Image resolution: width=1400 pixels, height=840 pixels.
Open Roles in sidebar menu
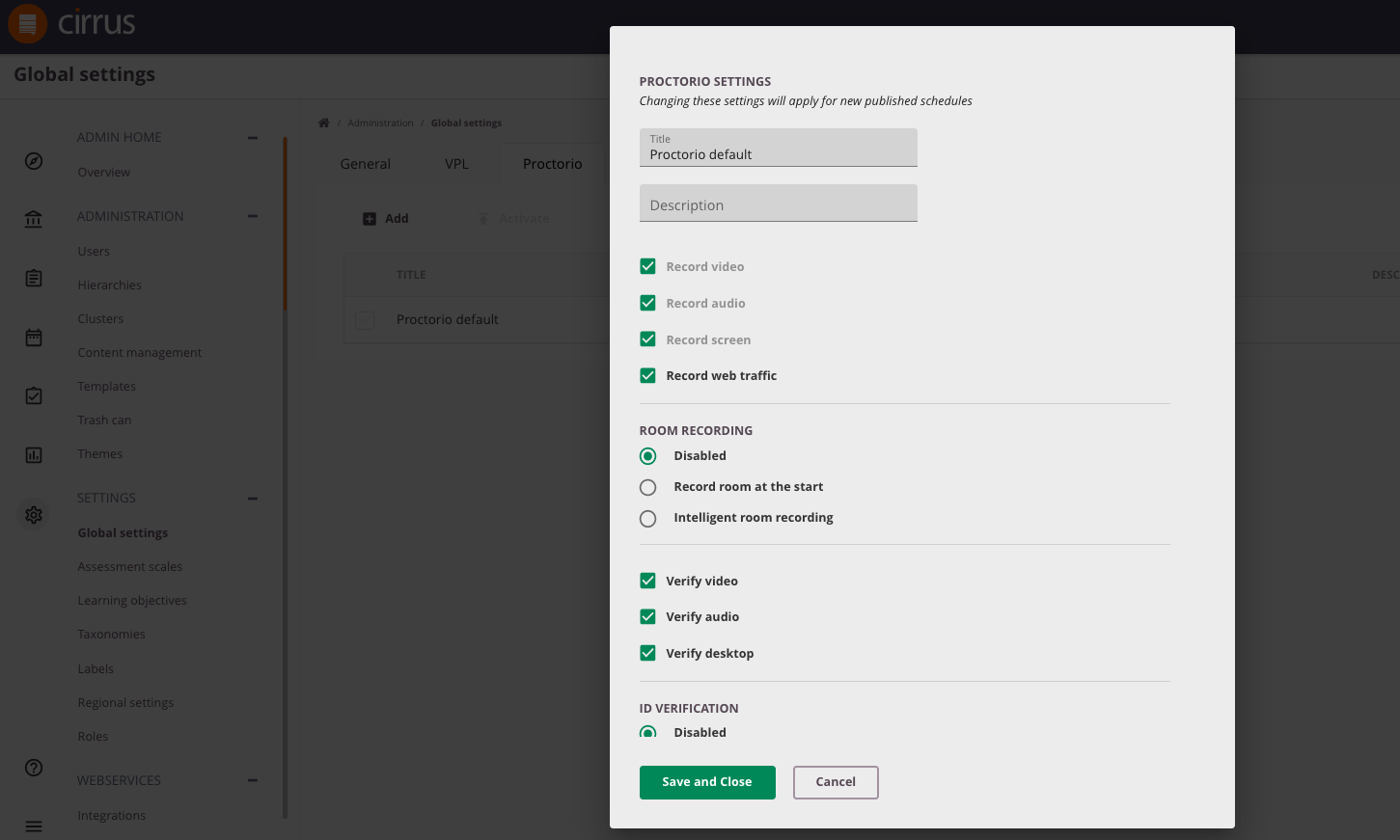[93, 737]
